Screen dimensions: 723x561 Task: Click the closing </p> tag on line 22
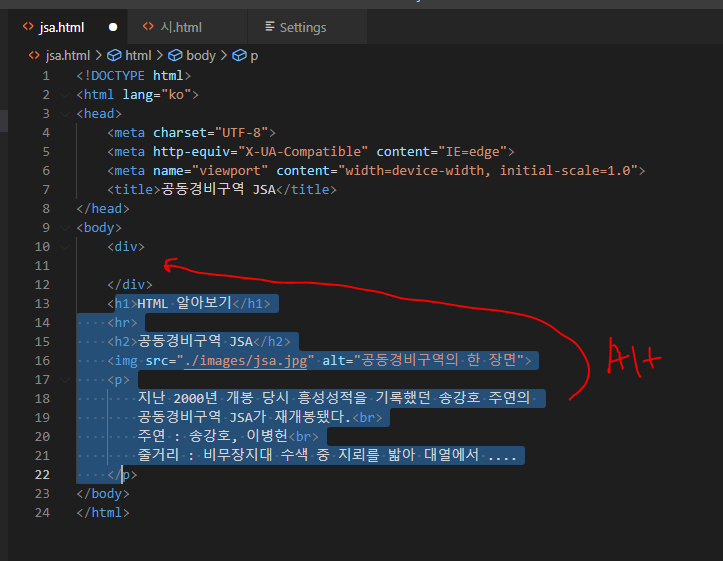(x=122, y=474)
